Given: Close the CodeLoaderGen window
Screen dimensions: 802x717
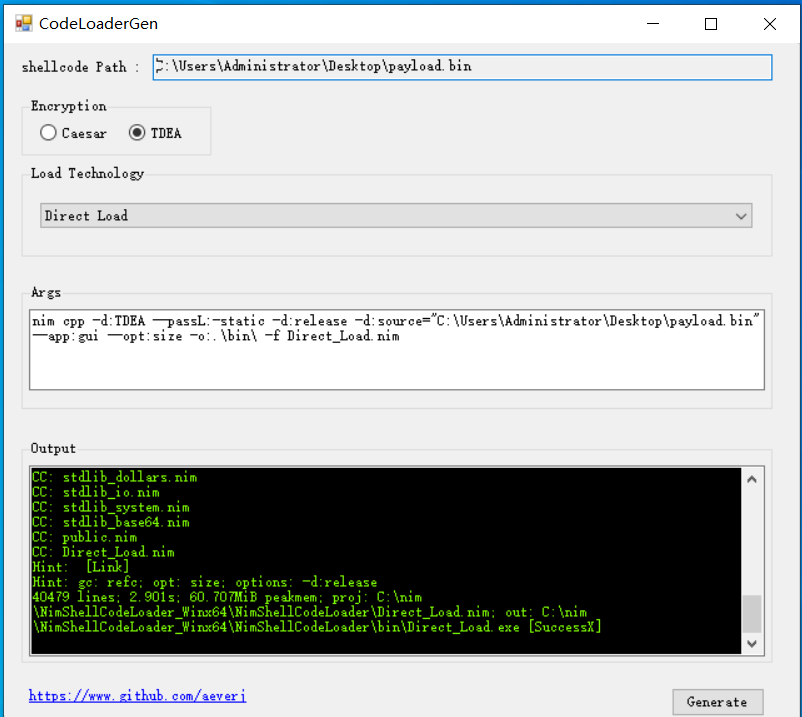Looking at the screenshot, I should pyautogui.click(x=769, y=24).
